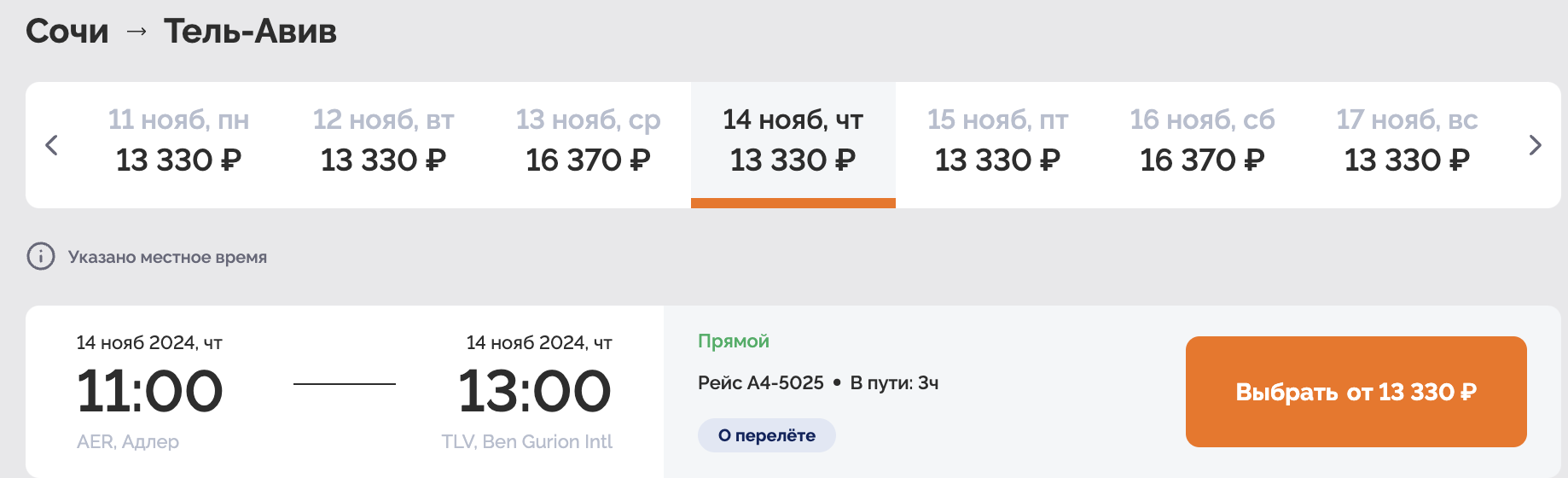
Task: Click the 11:00 departure time
Action: click(150, 391)
